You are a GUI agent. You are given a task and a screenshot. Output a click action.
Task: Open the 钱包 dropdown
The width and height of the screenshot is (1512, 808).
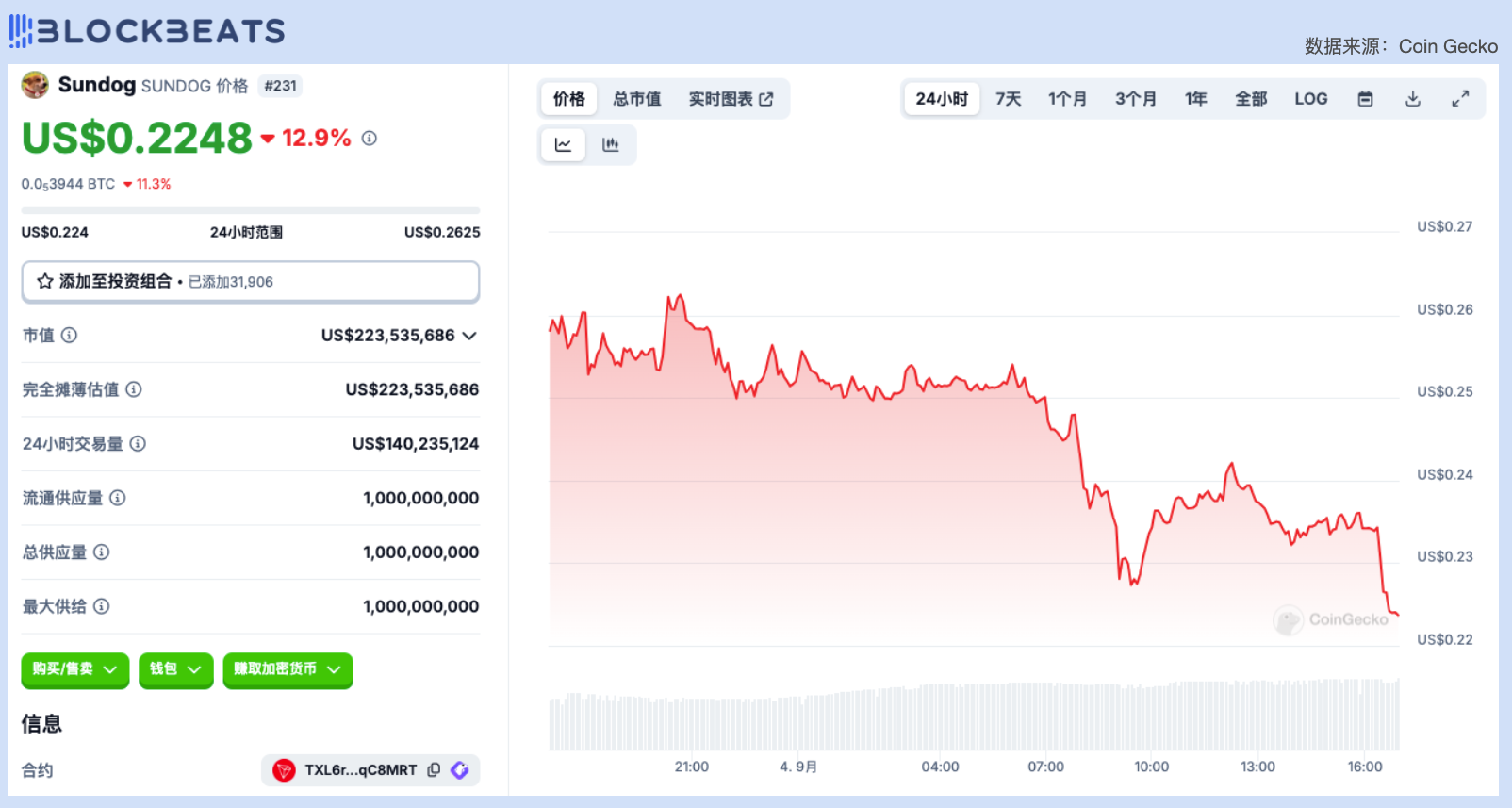point(175,669)
